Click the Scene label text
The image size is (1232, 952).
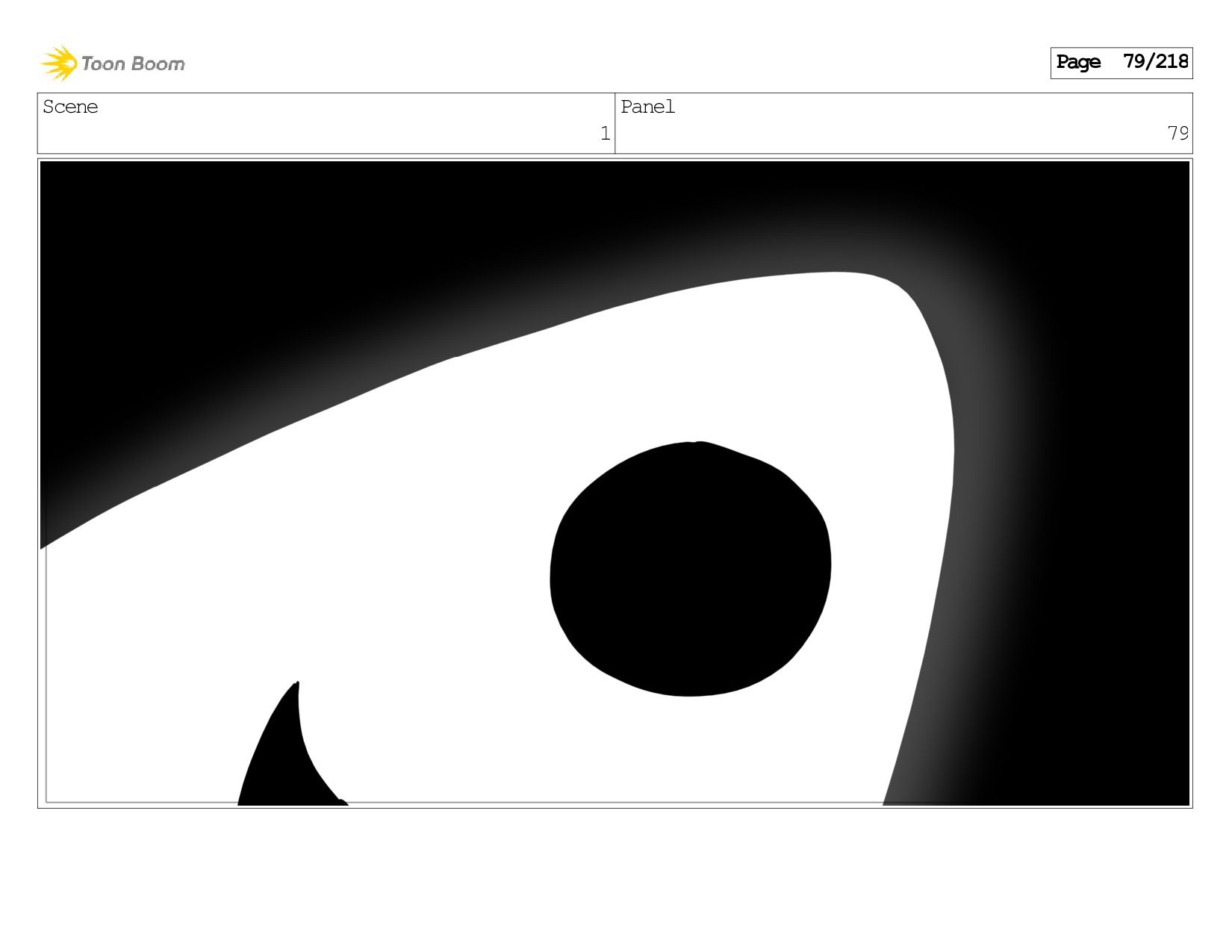70,107
